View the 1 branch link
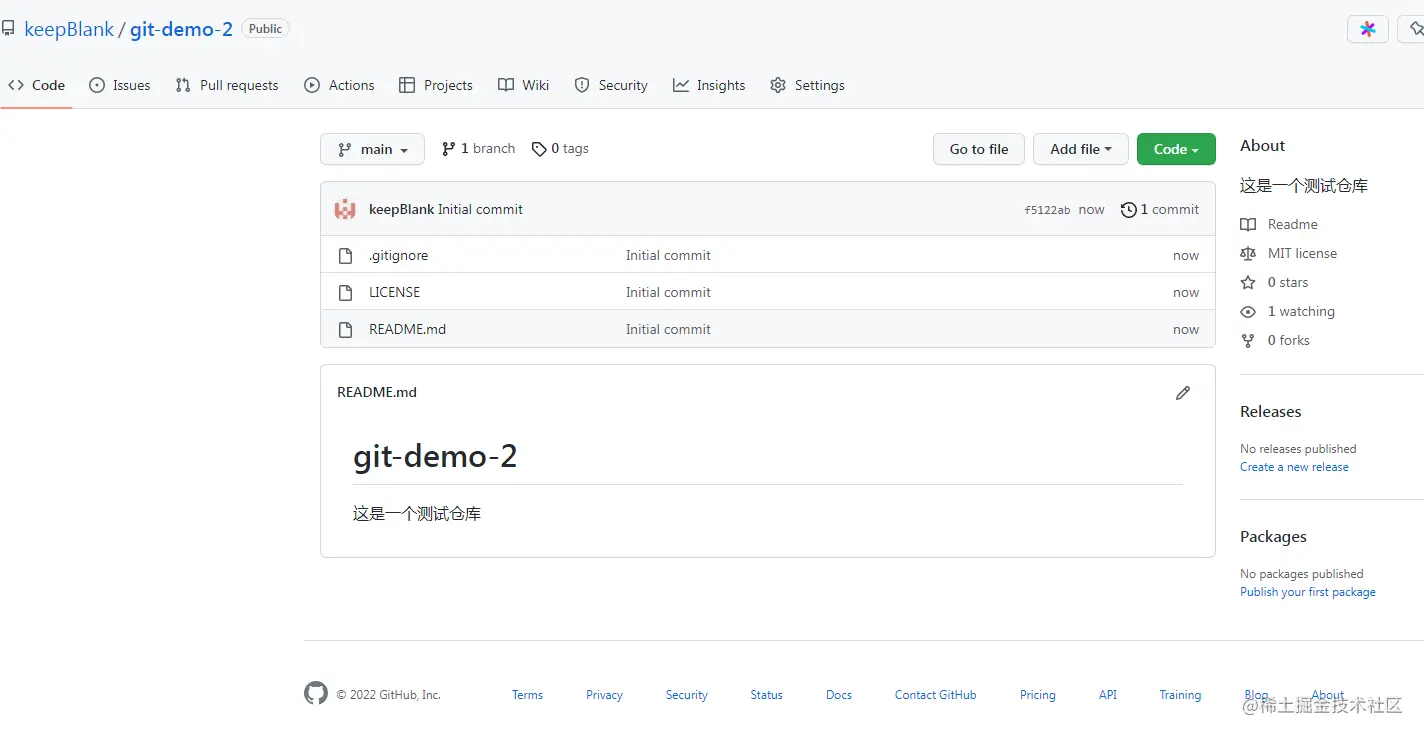This screenshot has height=737, width=1424. (478, 149)
